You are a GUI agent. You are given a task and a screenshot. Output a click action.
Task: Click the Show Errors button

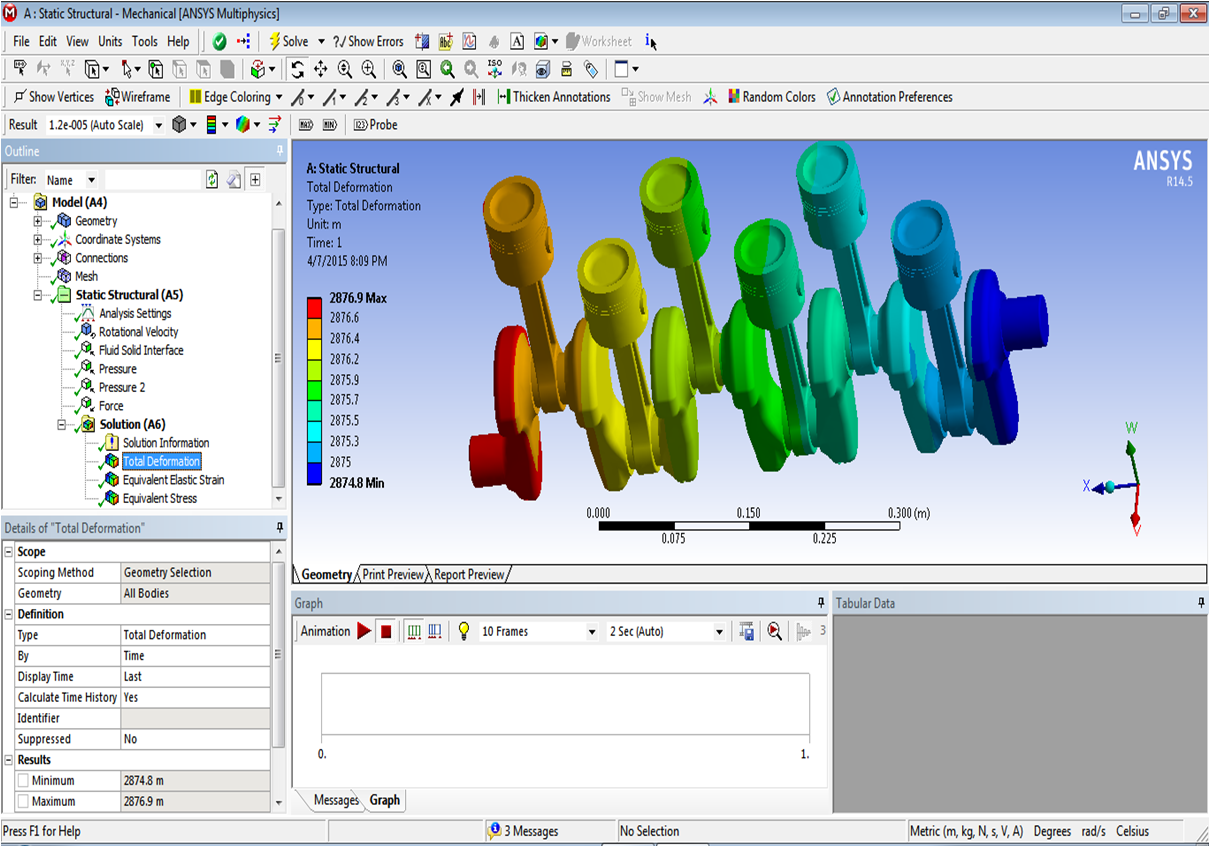point(369,42)
